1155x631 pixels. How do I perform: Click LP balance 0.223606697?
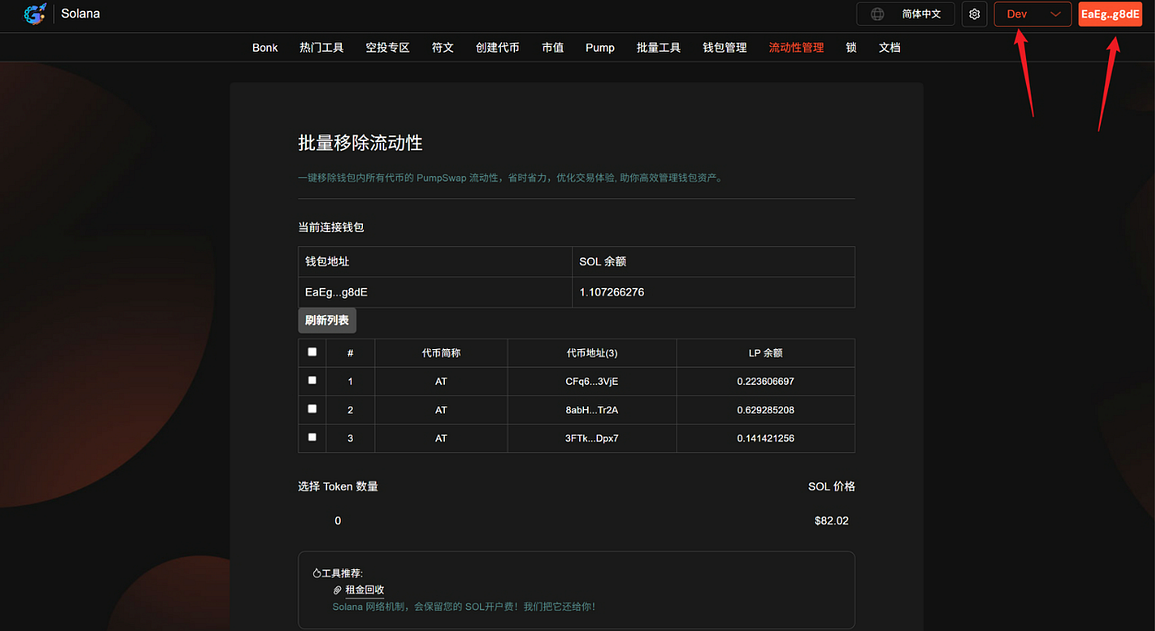(765, 381)
